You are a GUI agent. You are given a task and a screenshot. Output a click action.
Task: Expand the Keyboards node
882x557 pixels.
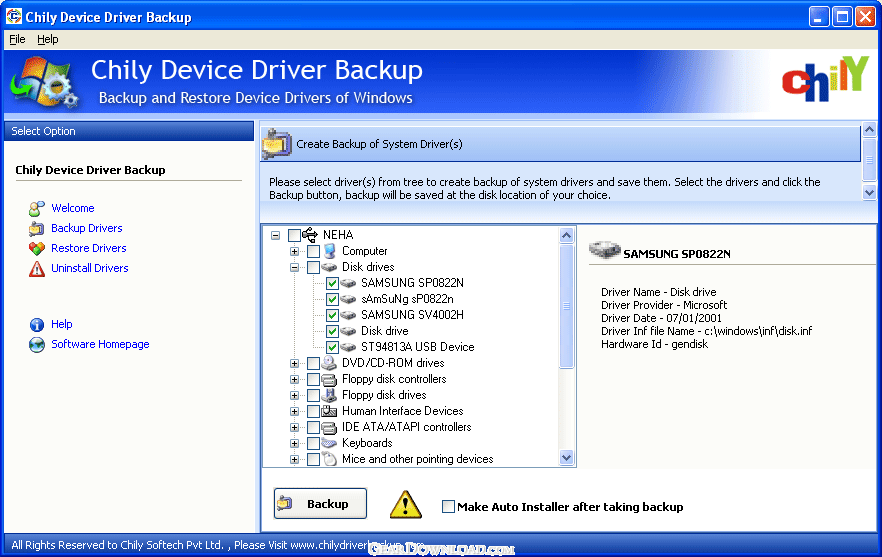pyautogui.click(x=294, y=443)
